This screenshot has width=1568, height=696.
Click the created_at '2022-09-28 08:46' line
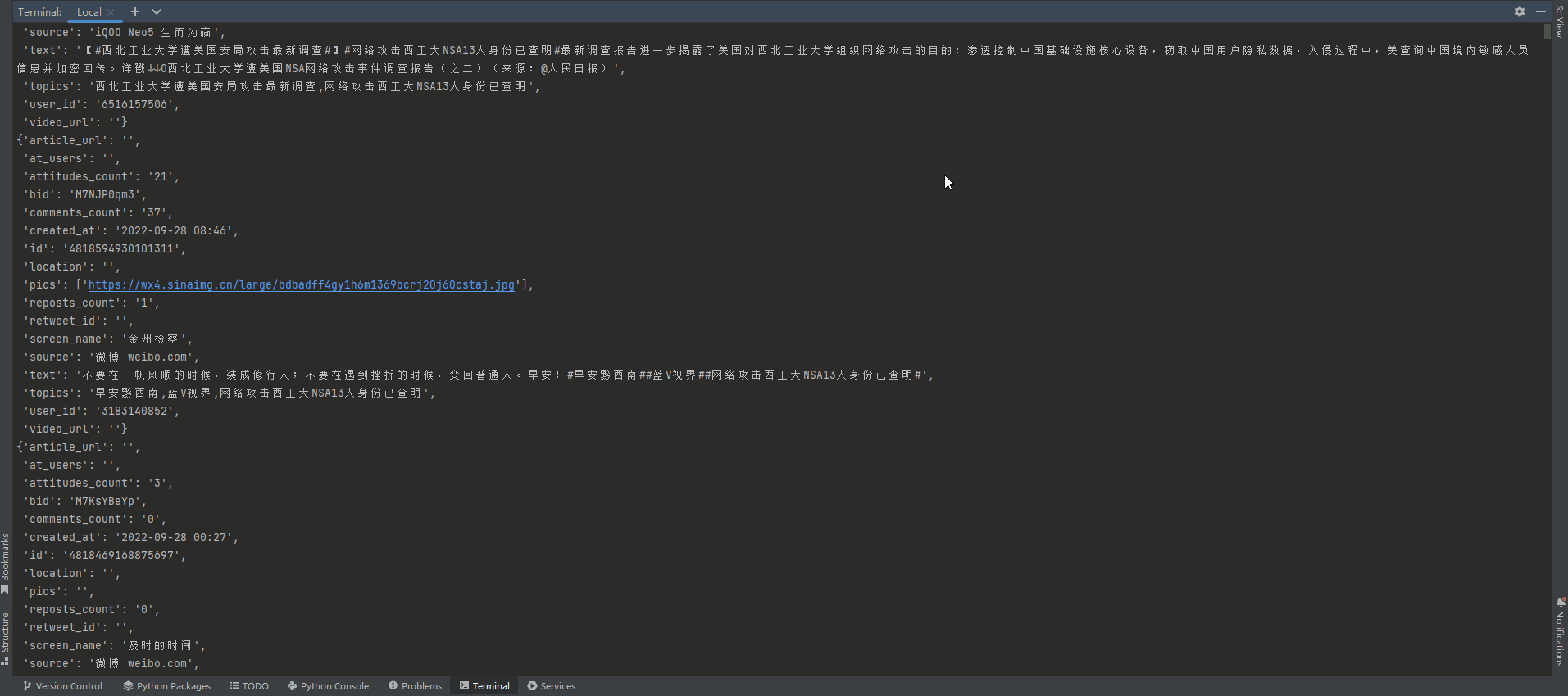[x=130, y=230]
